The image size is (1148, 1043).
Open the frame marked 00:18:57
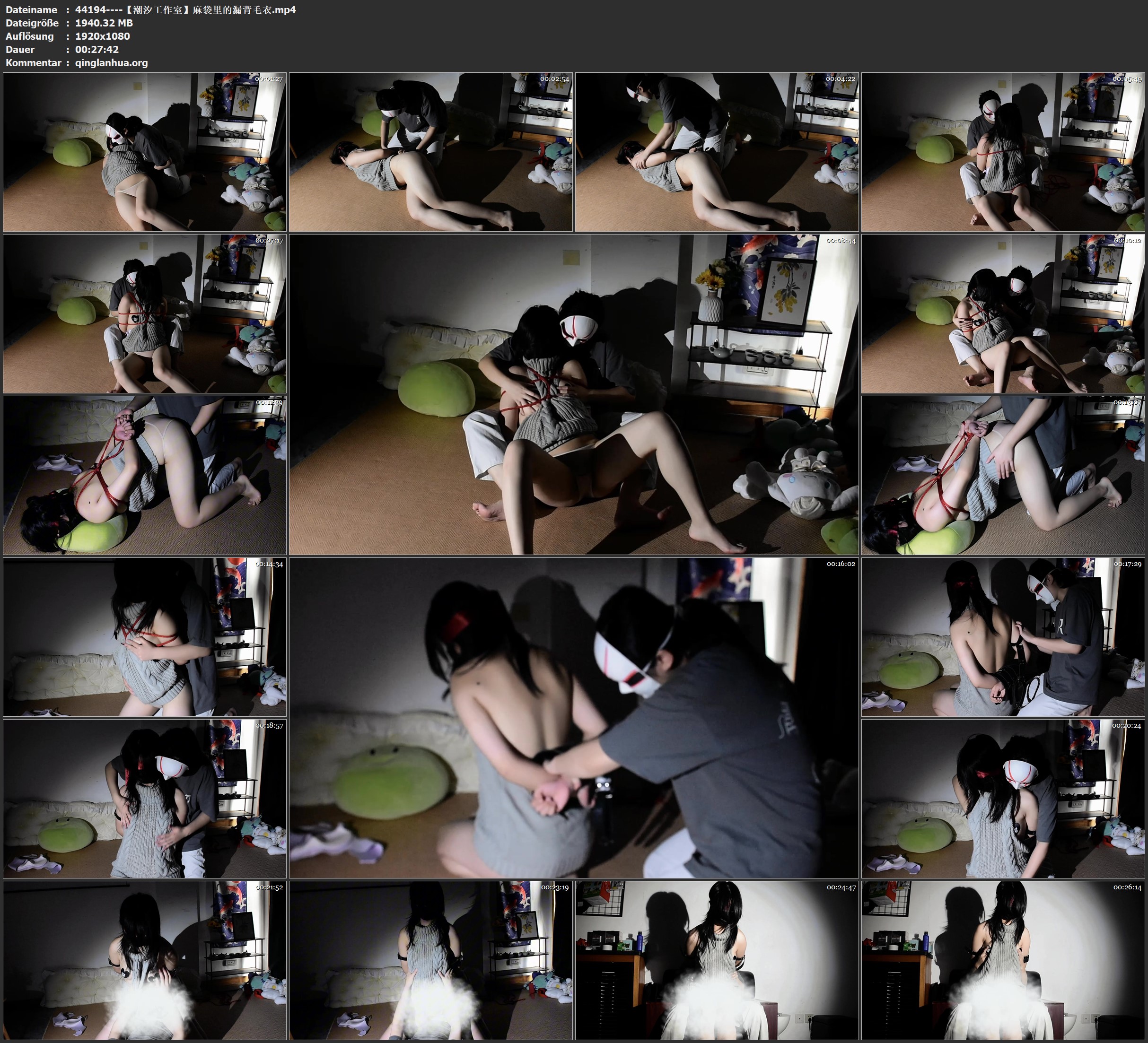tap(145, 798)
